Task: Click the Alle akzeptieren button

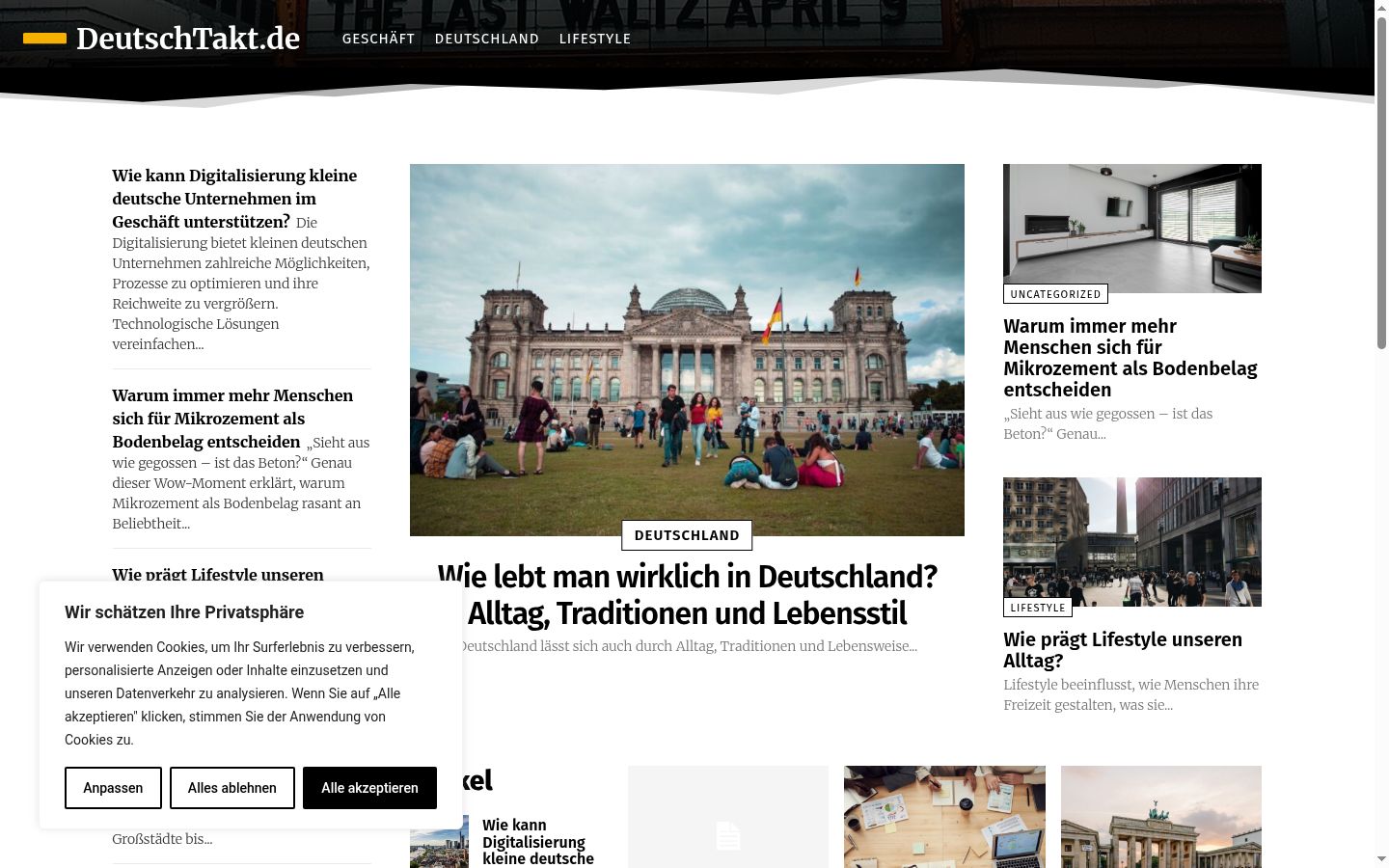Action: 369,788
